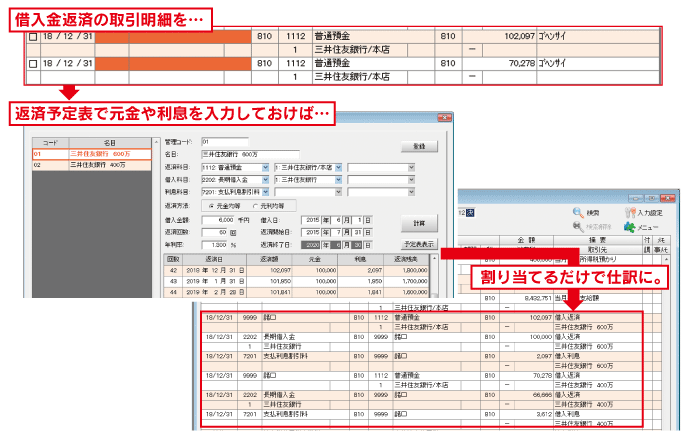This screenshot has height=440, width=690.
Task: Click the 管理コード input field
Action: 225,142
